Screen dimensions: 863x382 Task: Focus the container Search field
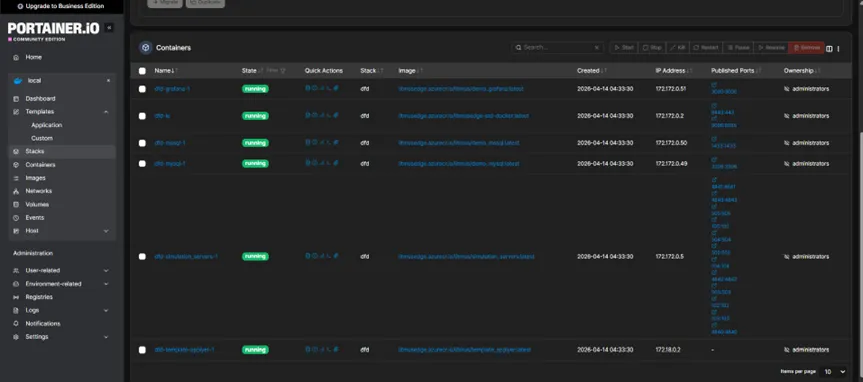pos(557,48)
